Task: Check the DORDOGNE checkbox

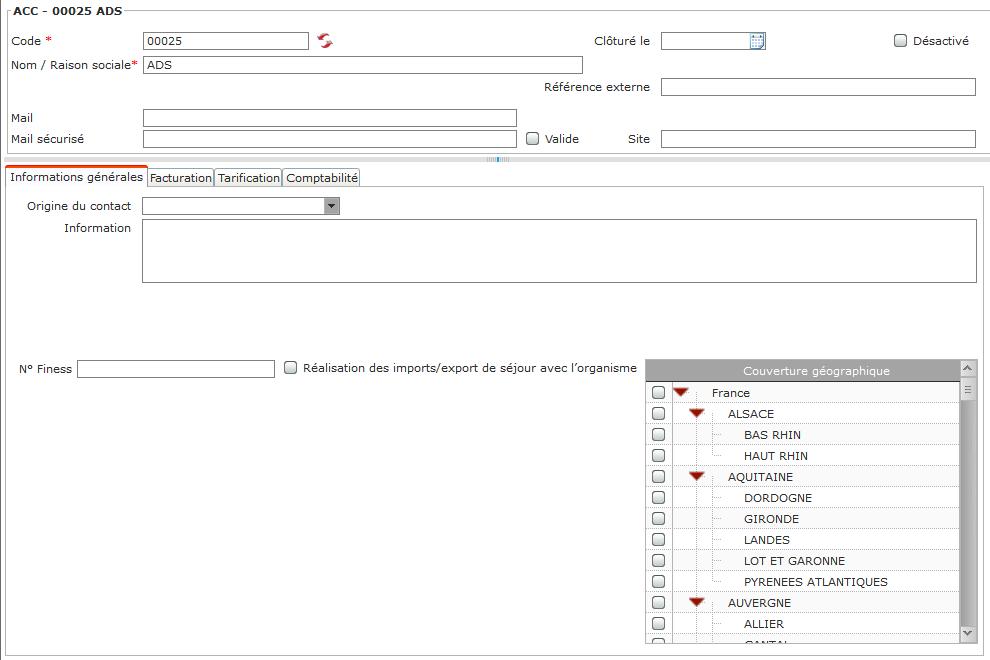Action: pyautogui.click(x=659, y=498)
